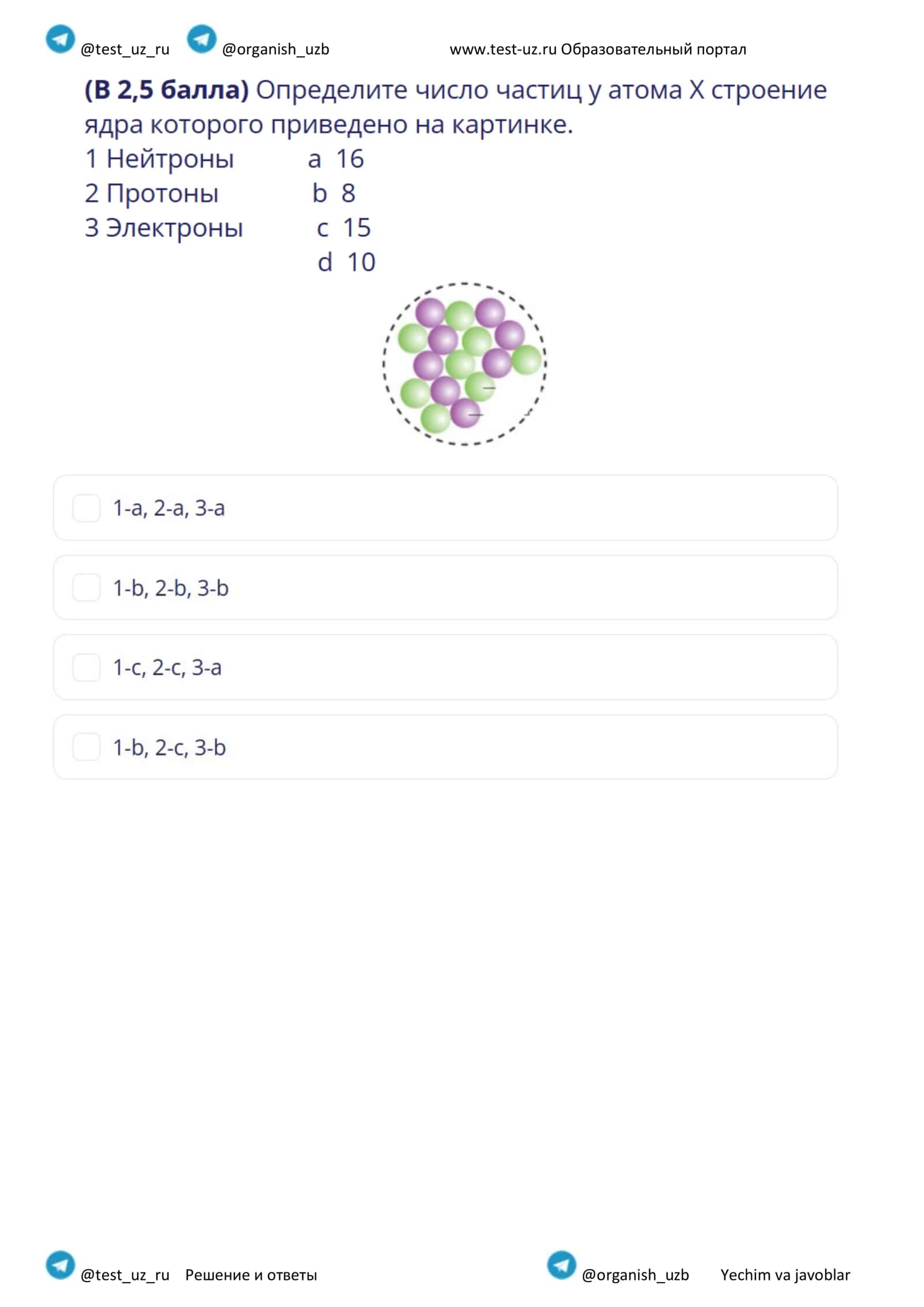Viewport: 924px width, 1307px height.
Task: Click the atomic nucleus diagram image
Action: pos(465,364)
